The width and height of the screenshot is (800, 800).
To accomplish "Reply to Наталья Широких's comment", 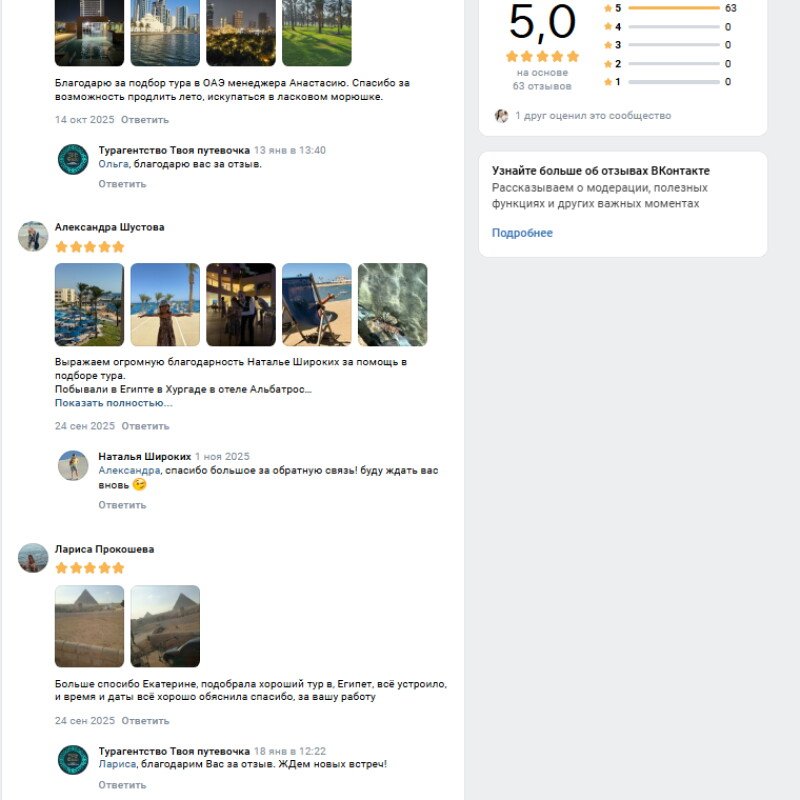I will click(x=122, y=505).
